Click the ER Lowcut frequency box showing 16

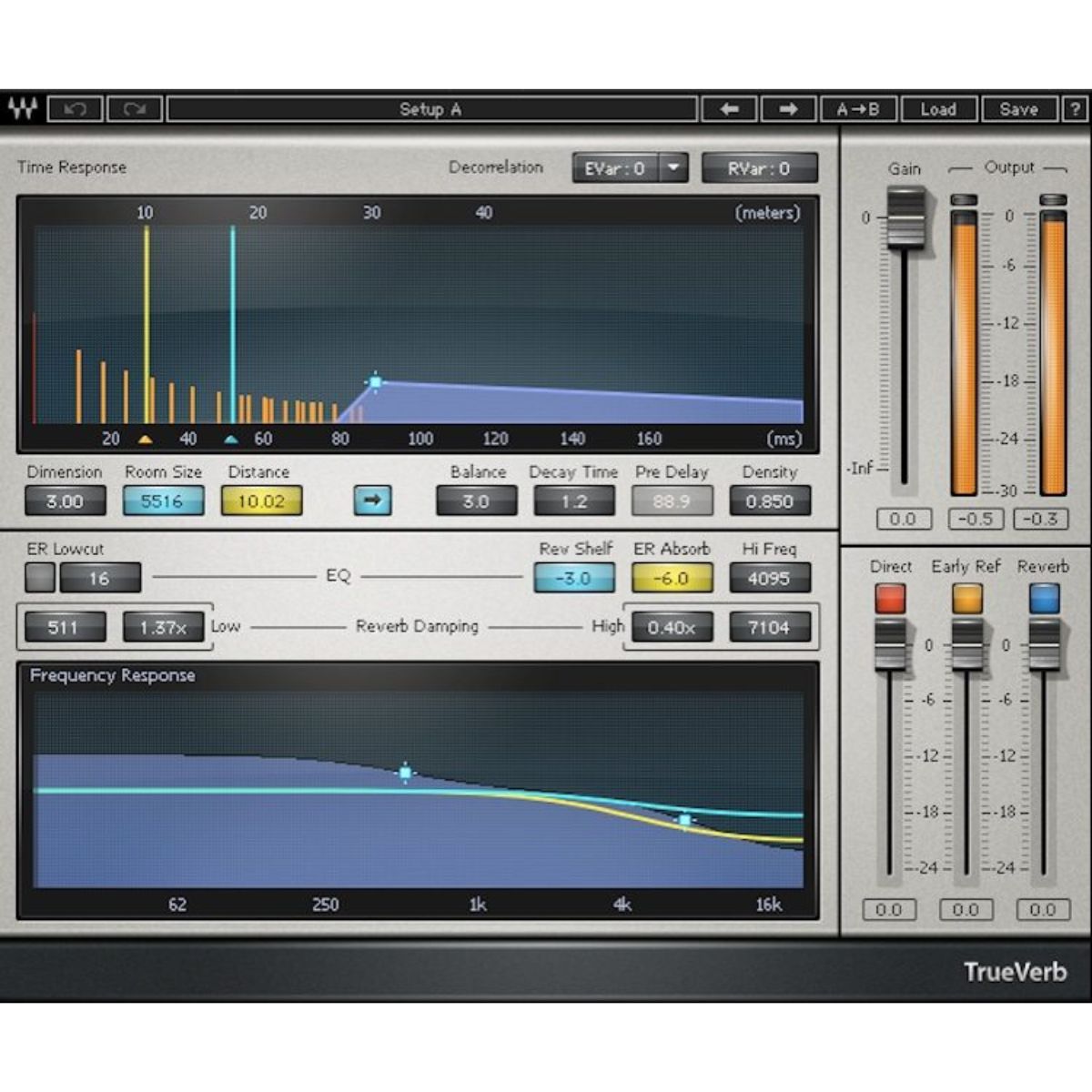point(100,578)
